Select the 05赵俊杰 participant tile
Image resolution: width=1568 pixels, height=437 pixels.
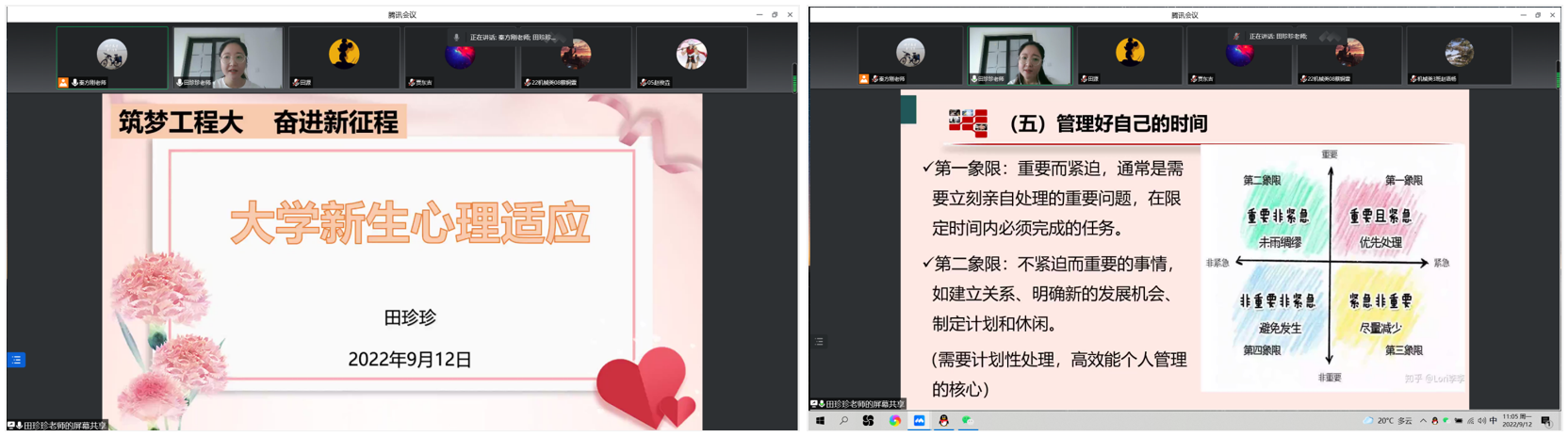[x=692, y=57]
